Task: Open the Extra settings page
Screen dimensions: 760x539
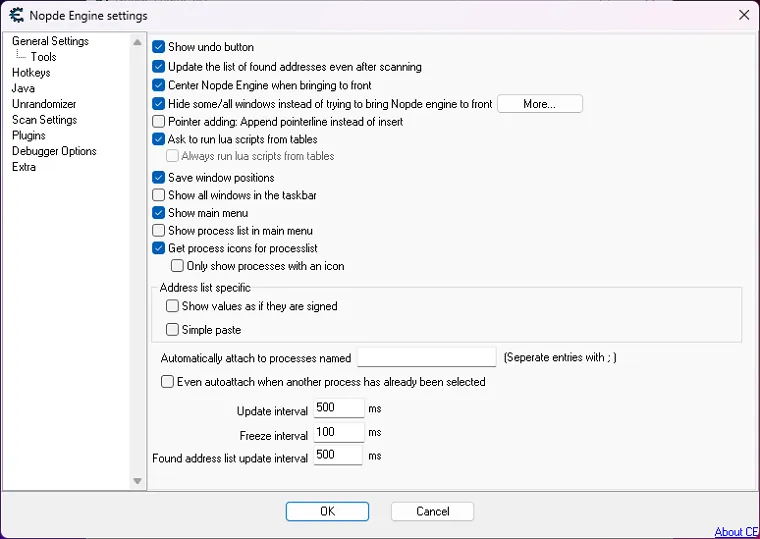Action: point(24,167)
